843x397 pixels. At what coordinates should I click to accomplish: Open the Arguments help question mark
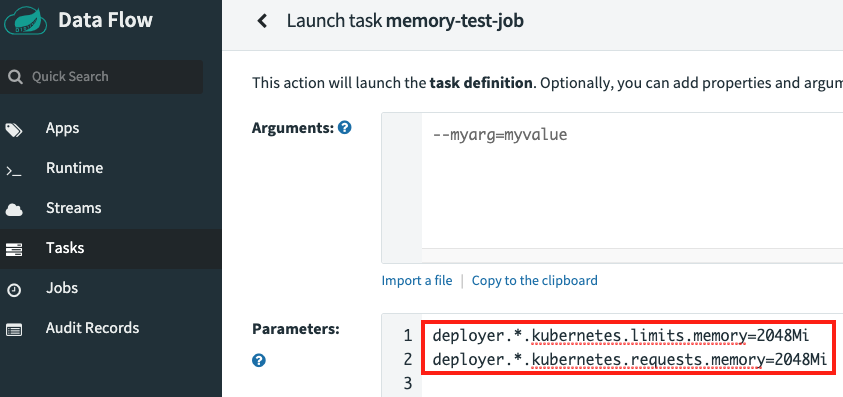345,128
